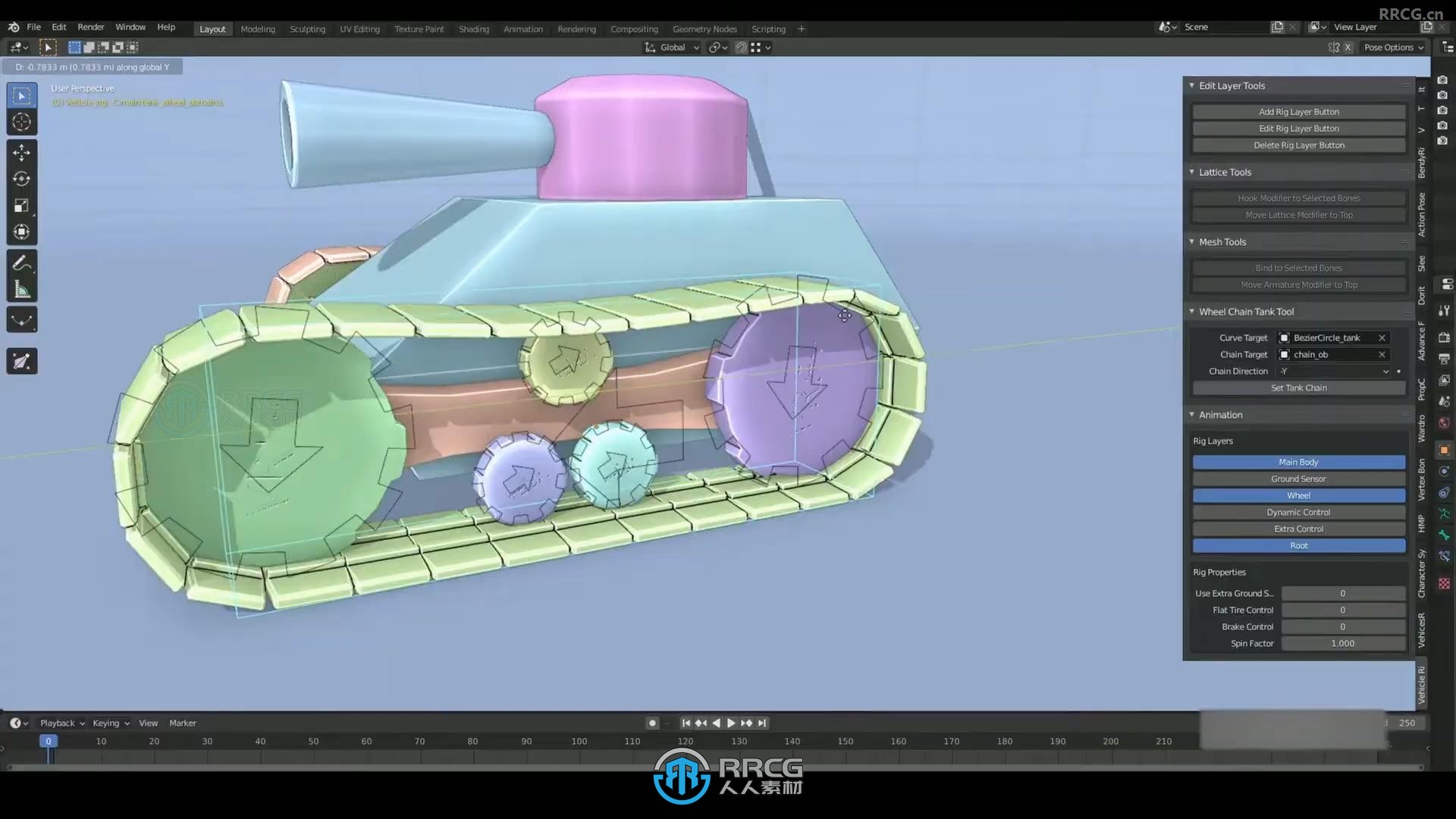Click the Scale tool icon in toolbar
This screenshot has width=1456, height=819.
[x=22, y=204]
